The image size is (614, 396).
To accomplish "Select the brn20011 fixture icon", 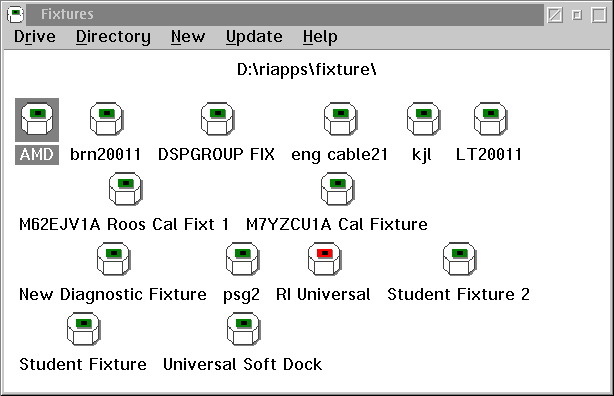I will (x=107, y=119).
